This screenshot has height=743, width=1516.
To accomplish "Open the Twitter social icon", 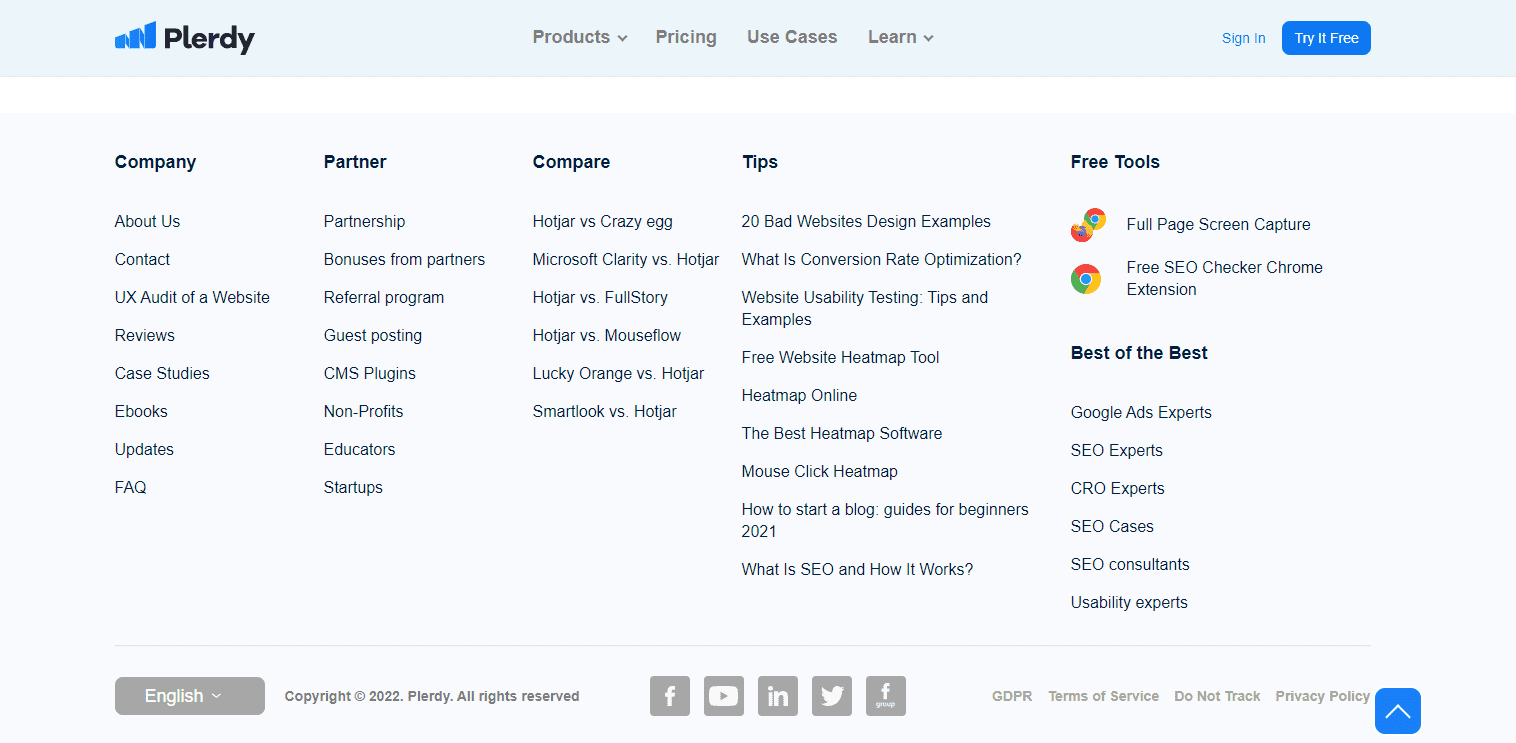I will coord(831,696).
